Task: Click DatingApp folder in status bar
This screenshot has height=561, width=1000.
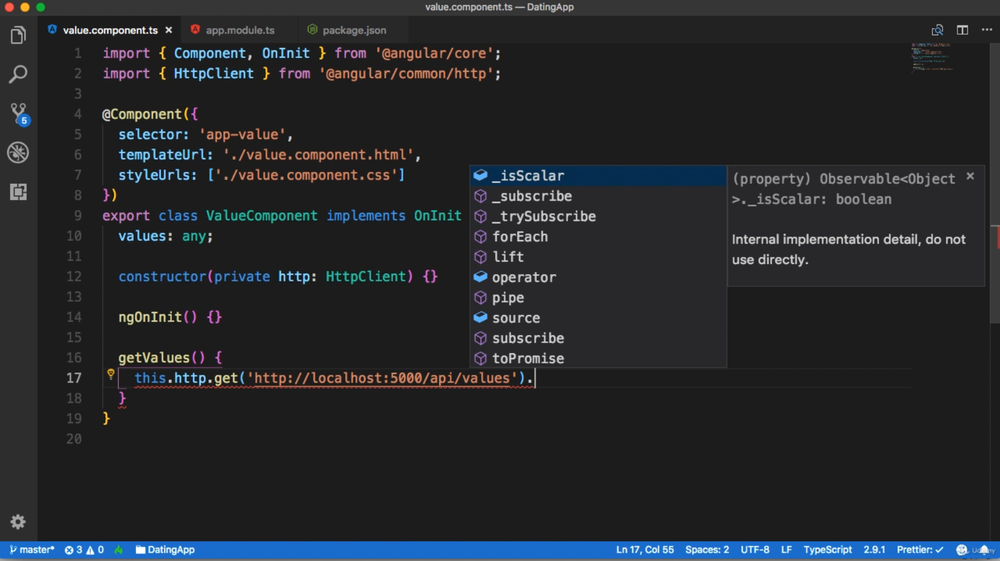Action: click(x=165, y=550)
